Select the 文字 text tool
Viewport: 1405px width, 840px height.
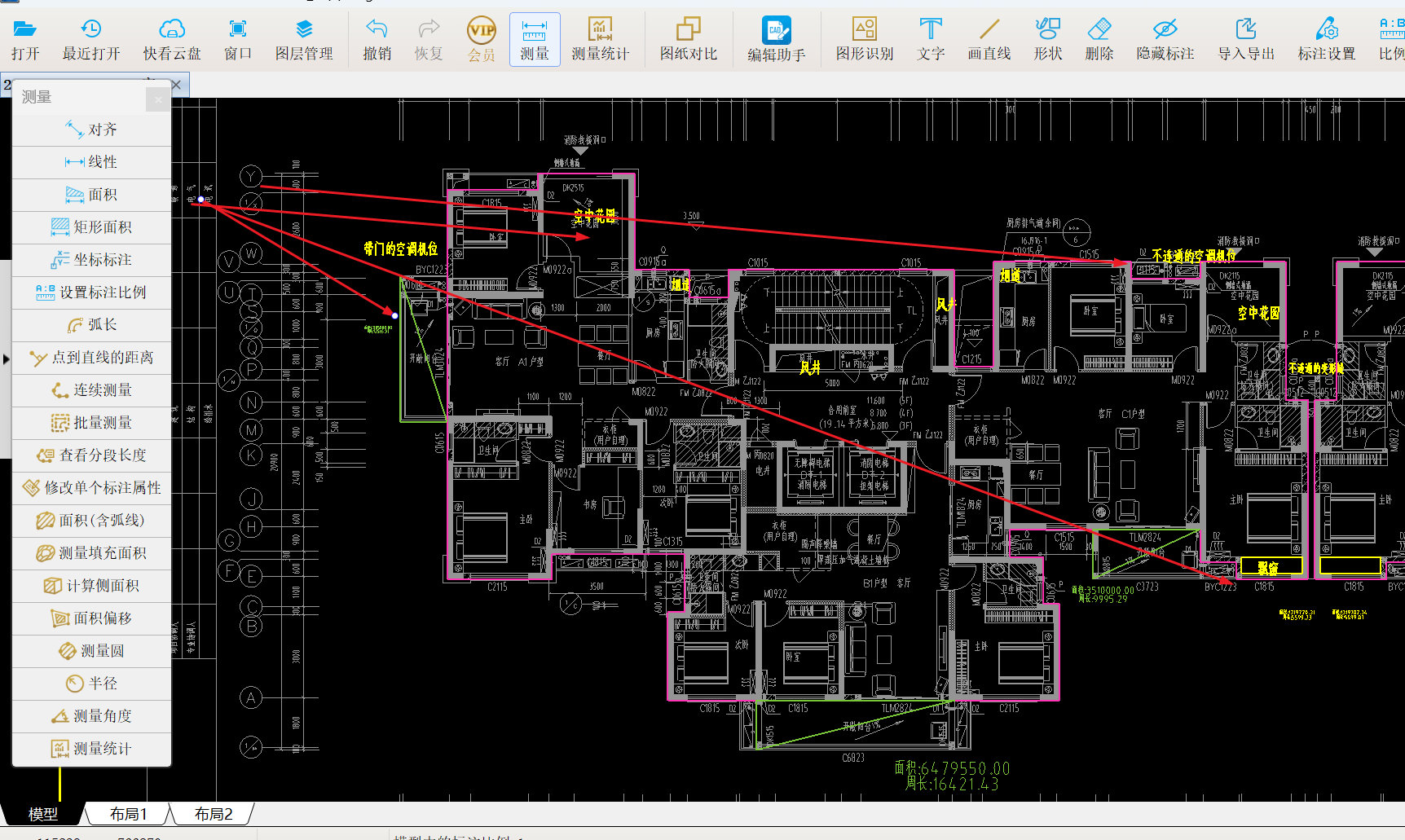click(931, 40)
